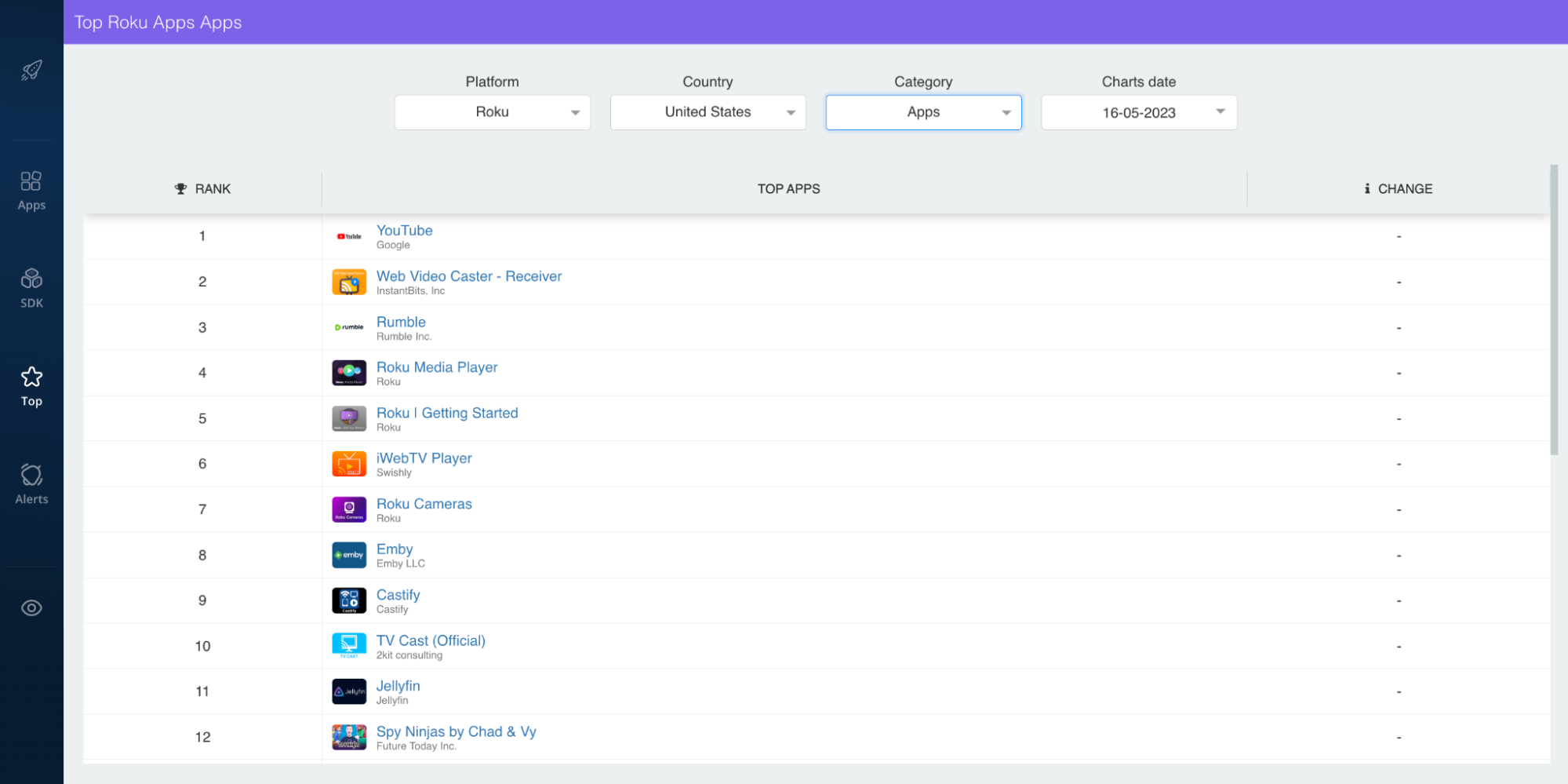
Task: Click the rank number 10 cell
Action: 202,646
